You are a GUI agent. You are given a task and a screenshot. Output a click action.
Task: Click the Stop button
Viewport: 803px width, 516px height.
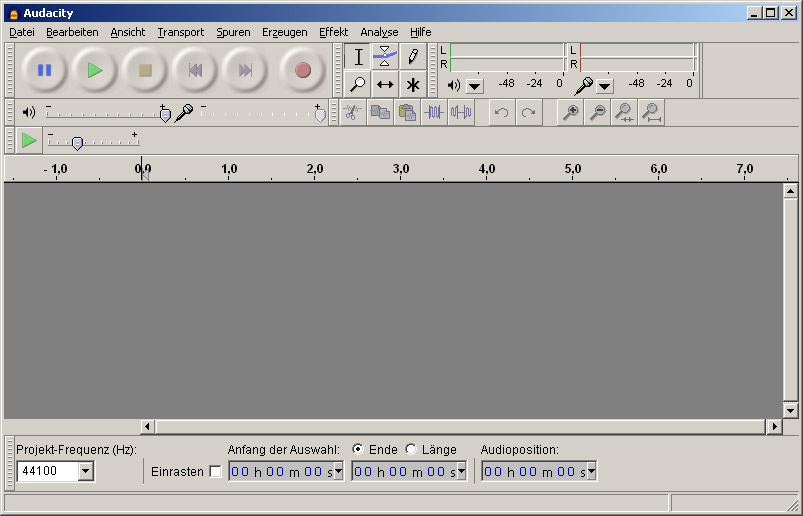click(145, 70)
